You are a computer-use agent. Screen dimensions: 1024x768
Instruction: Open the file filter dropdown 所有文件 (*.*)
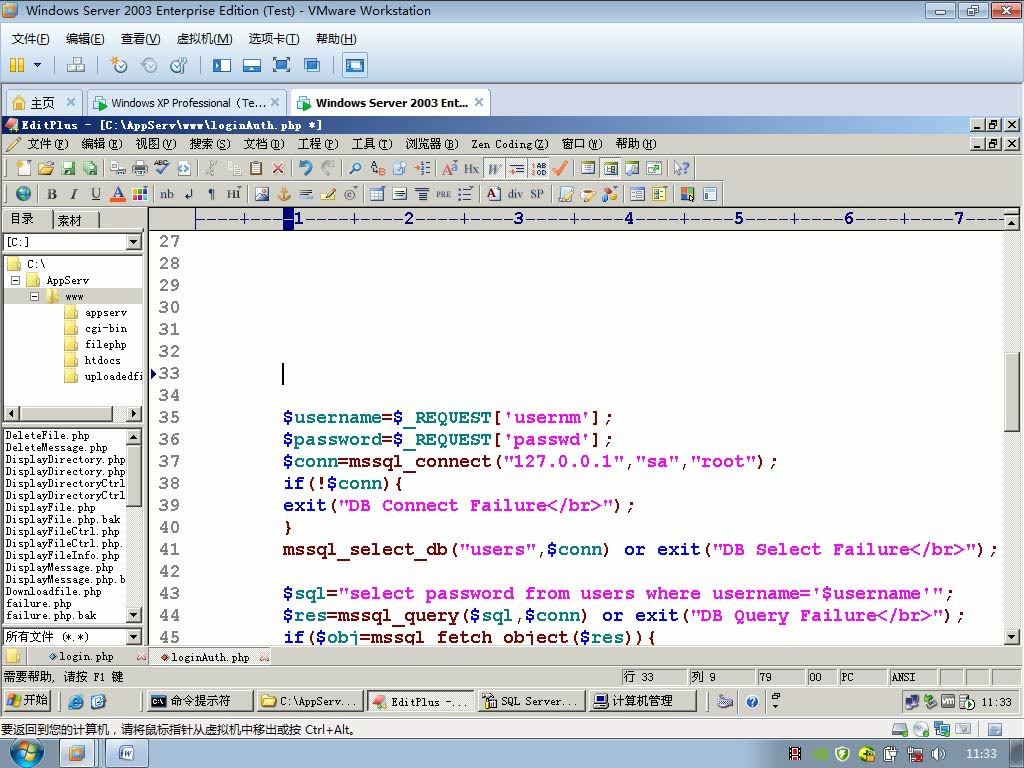(134, 636)
